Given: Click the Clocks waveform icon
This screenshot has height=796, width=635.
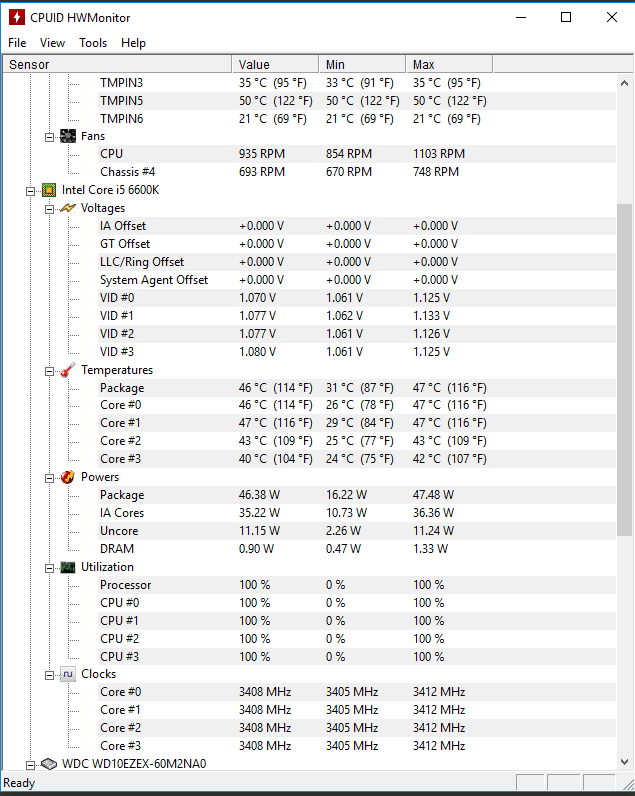Looking at the screenshot, I should click(x=68, y=674).
